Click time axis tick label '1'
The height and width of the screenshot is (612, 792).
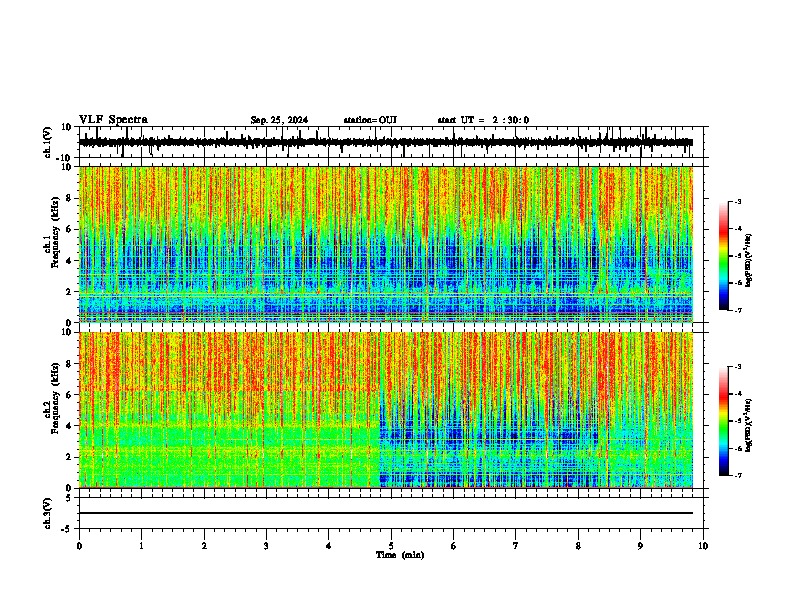[x=141, y=546]
